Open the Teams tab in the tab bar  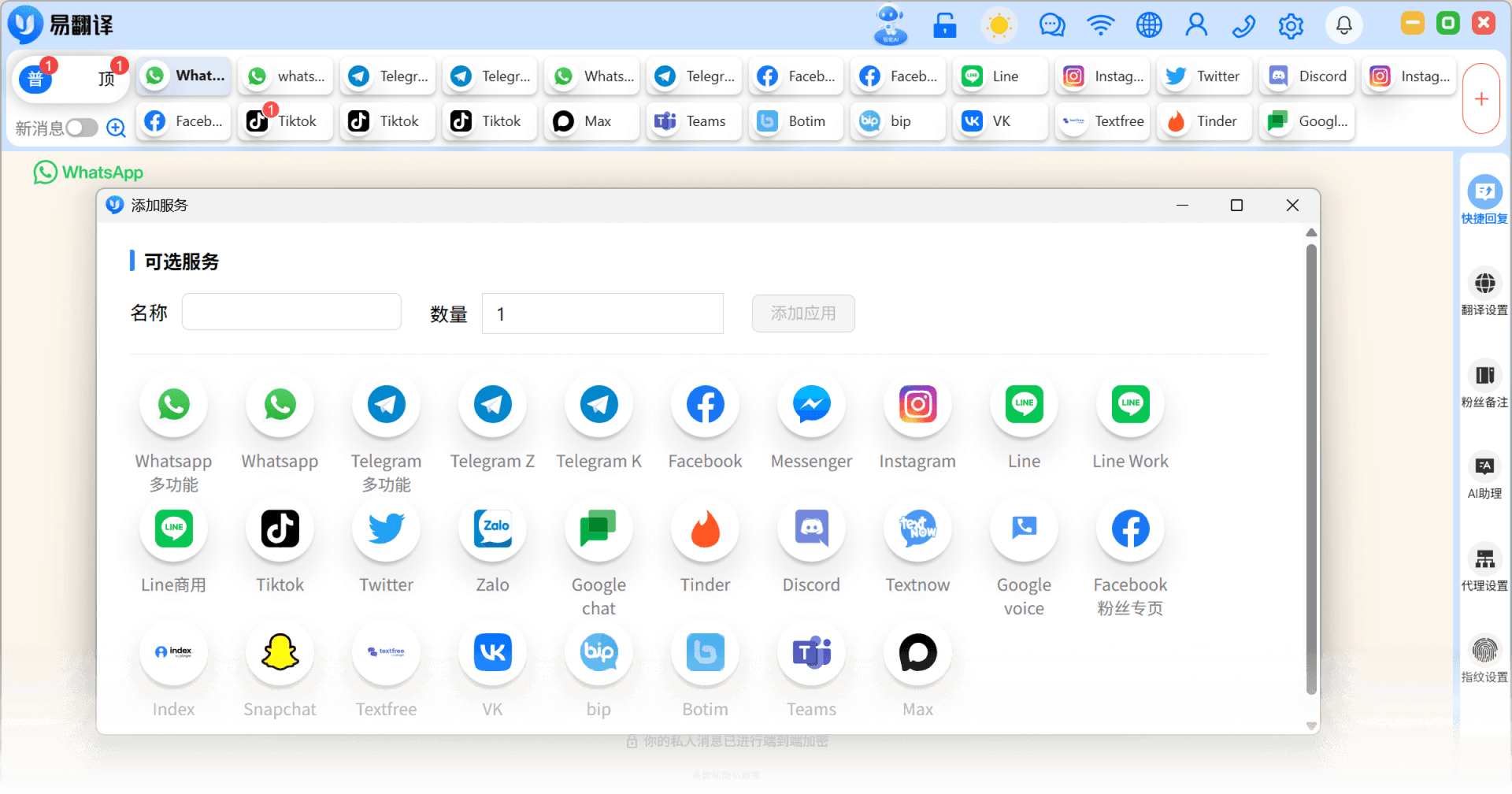point(694,121)
